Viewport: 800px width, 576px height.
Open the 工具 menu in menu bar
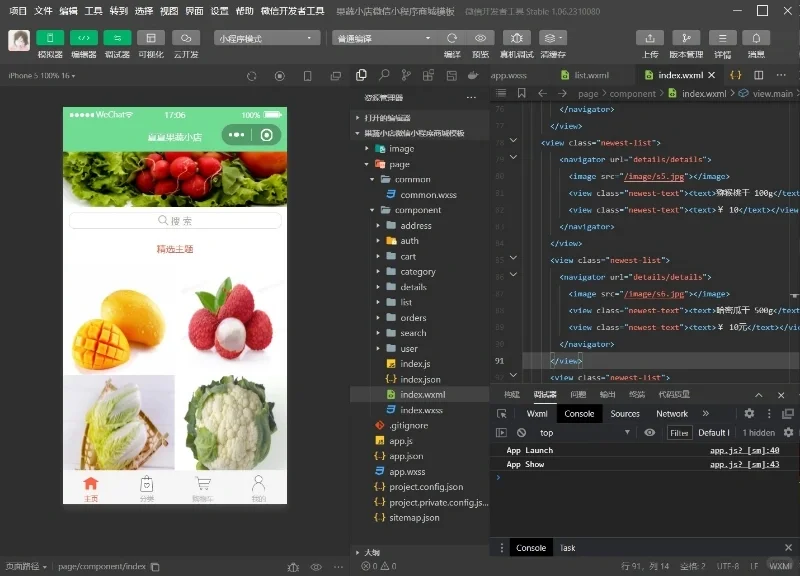point(93,10)
